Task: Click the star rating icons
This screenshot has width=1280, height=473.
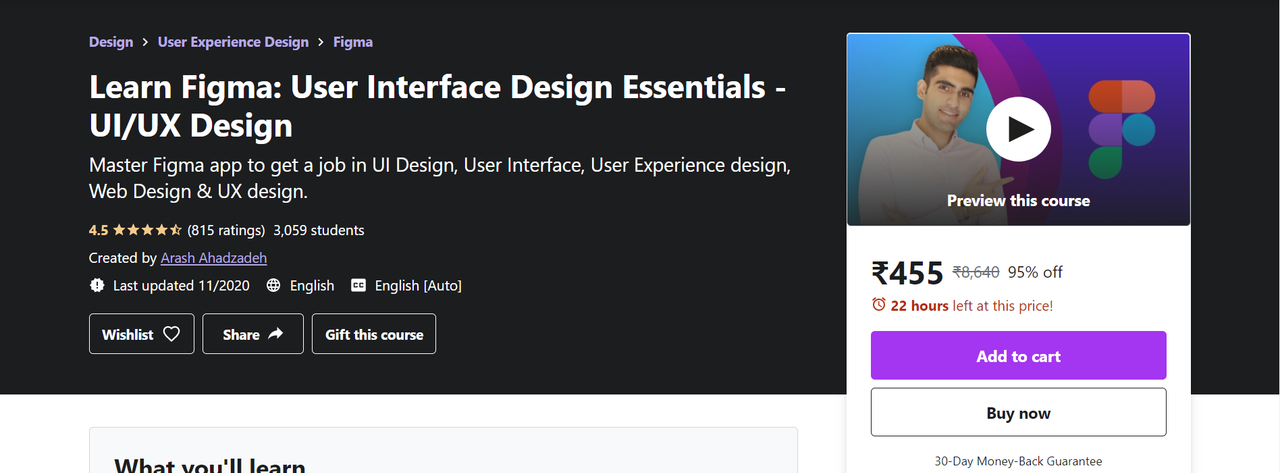Action: click(148, 231)
